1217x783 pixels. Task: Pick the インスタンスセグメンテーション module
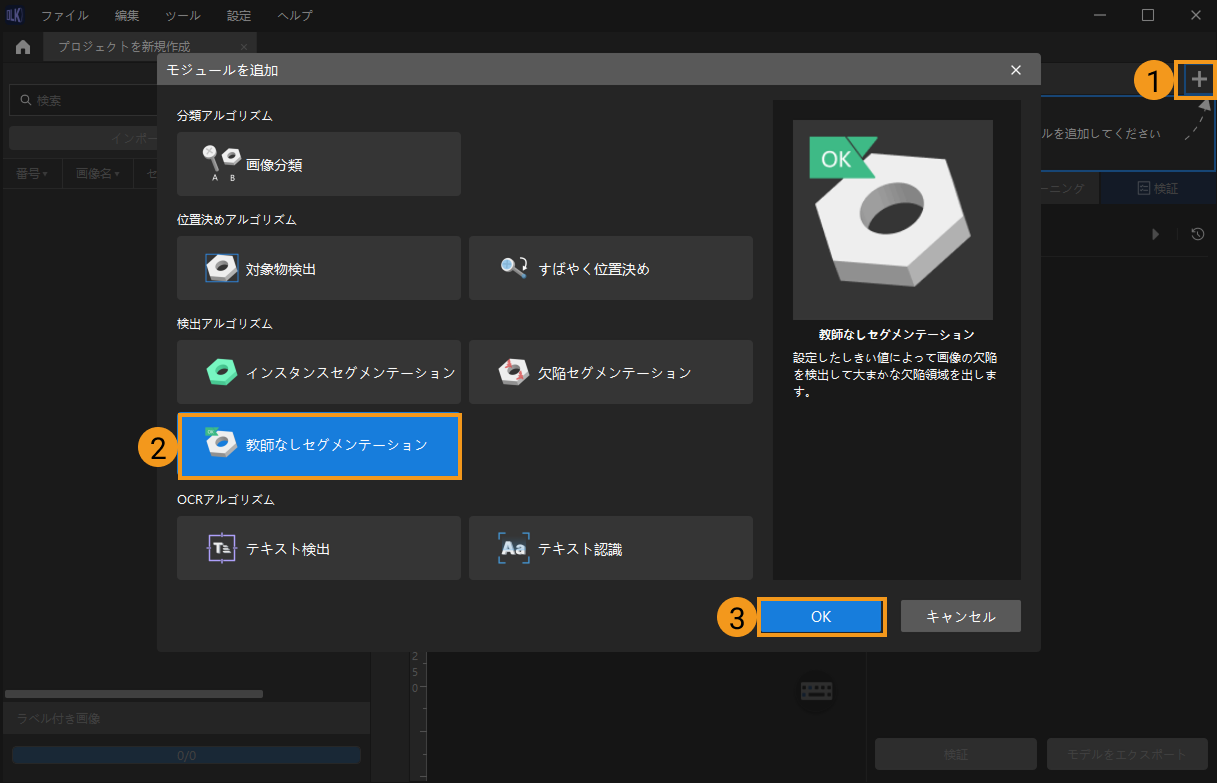click(318, 372)
